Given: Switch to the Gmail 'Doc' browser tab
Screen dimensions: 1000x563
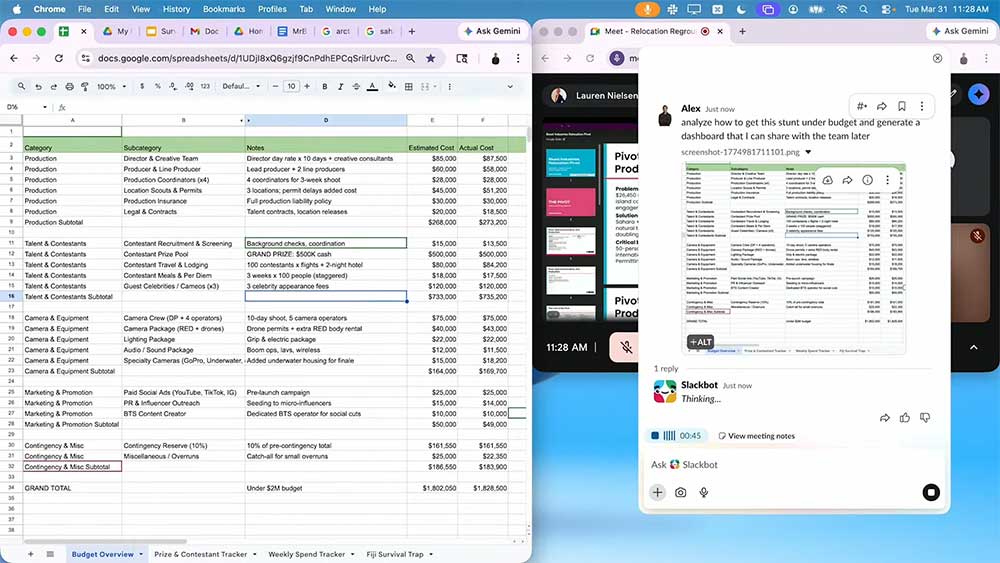Looking at the screenshot, I should [x=205, y=31].
